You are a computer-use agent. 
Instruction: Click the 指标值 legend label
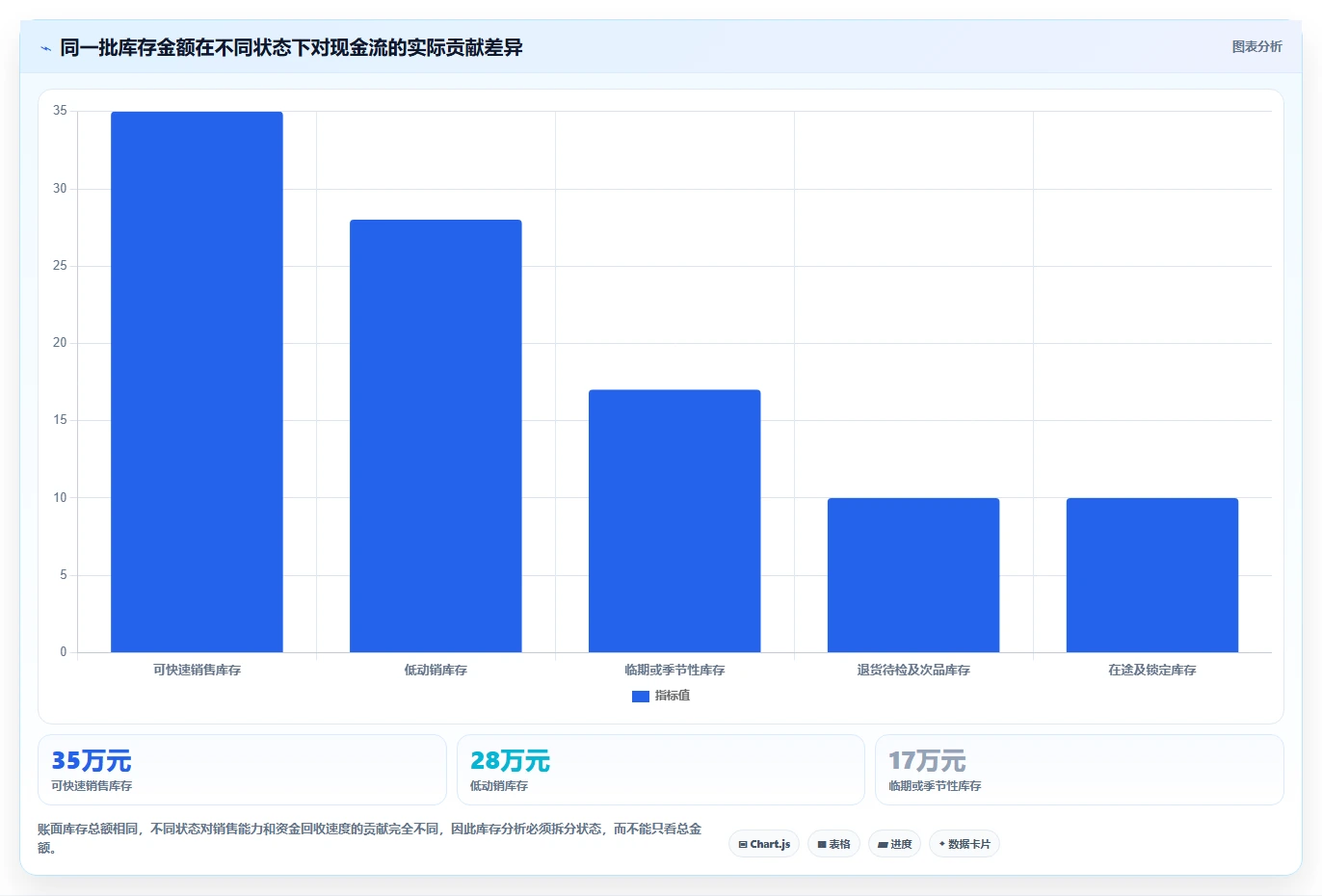tap(673, 696)
